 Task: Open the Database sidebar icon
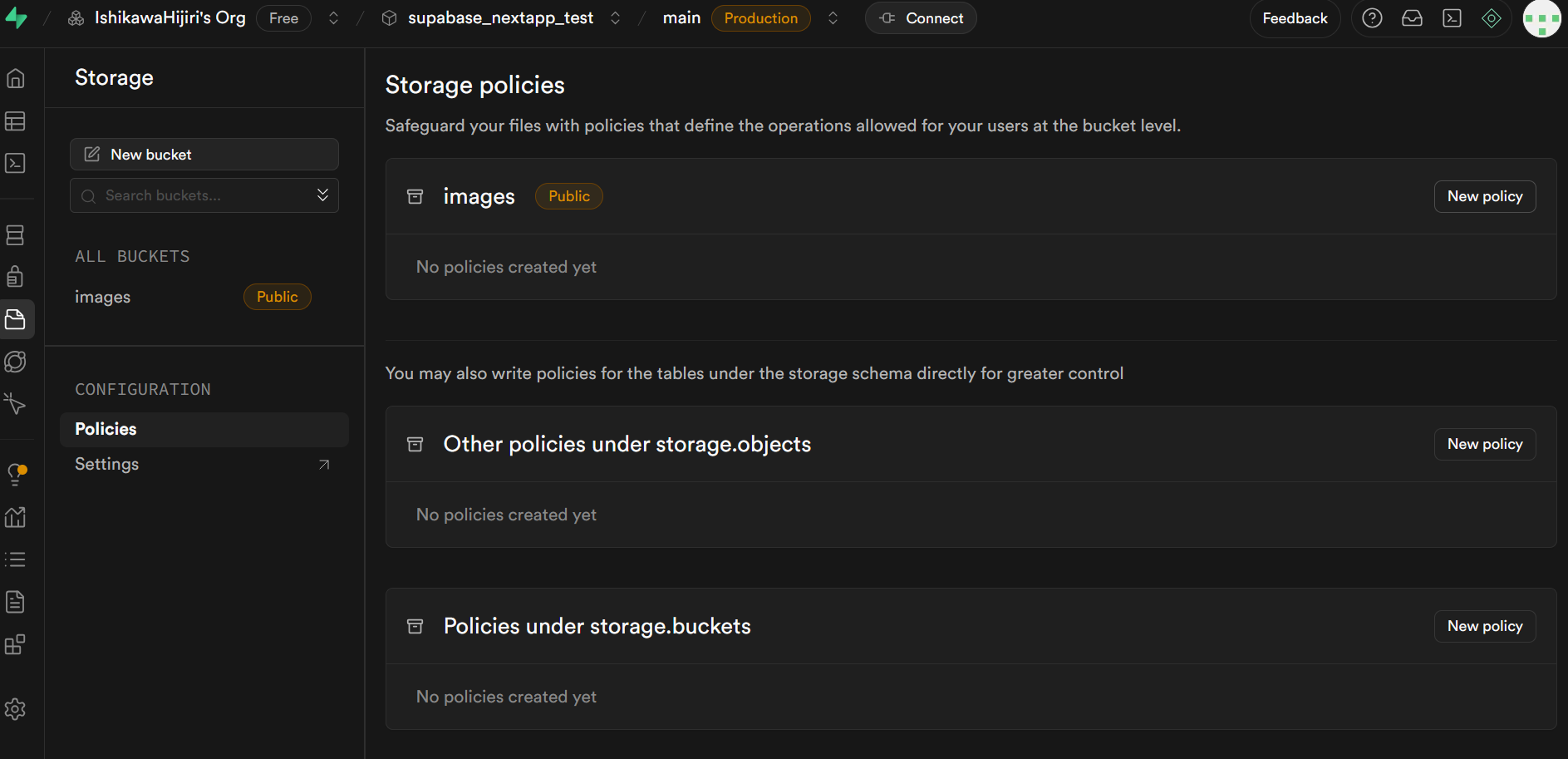(15, 235)
